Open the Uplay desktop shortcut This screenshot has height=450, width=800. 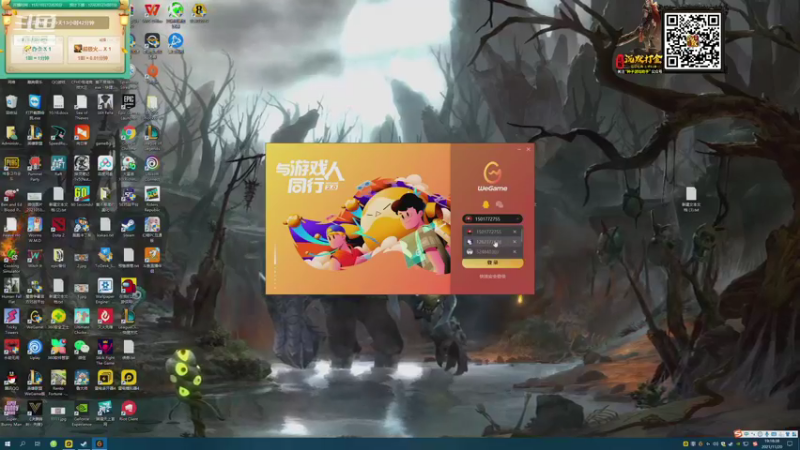click(x=35, y=350)
